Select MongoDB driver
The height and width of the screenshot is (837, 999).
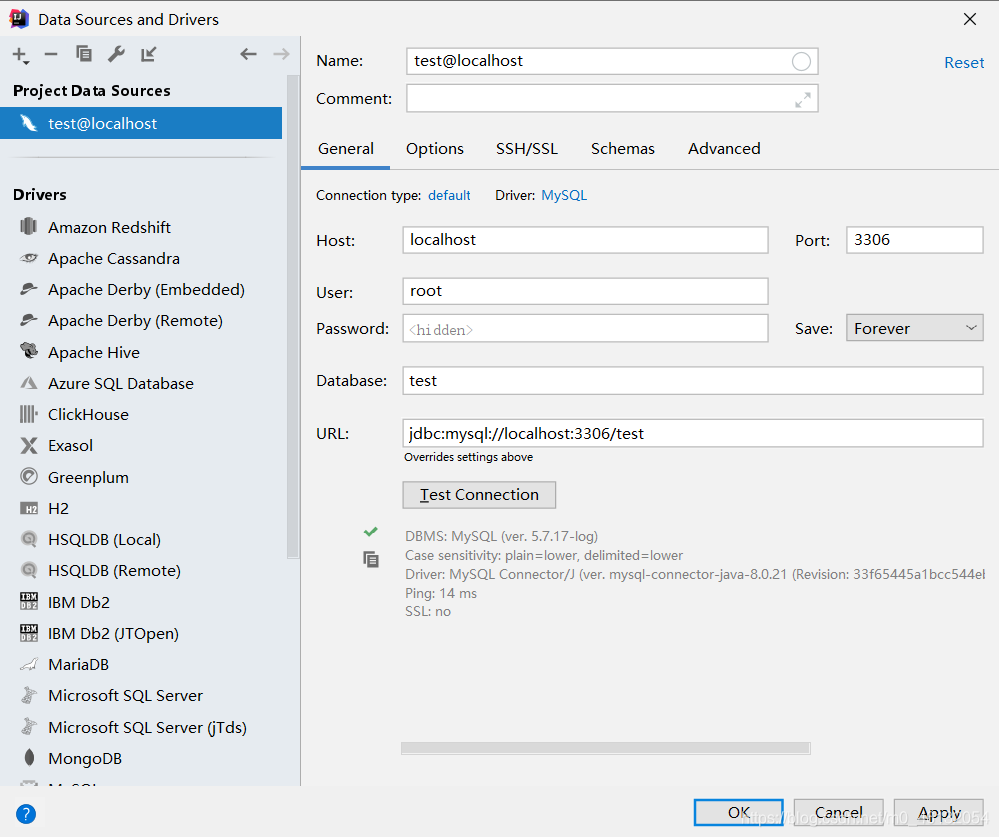pos(141,759)
